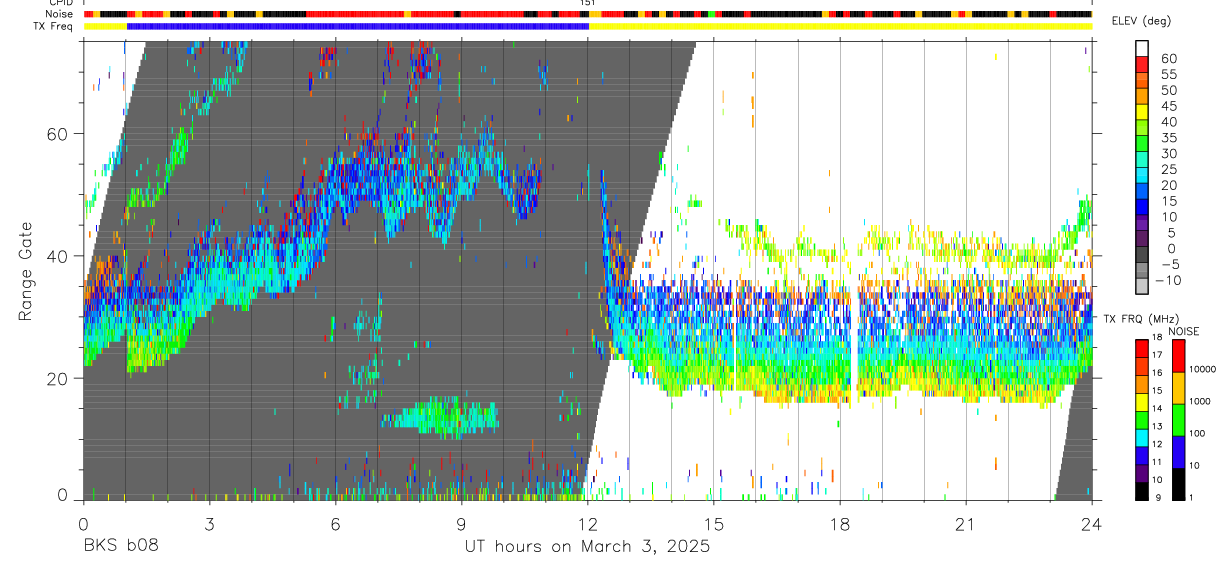Viewport: 1228px width, 567px height.
Task: Click the 18 label on the TX FRQ legend
Action: (1158, 338)
